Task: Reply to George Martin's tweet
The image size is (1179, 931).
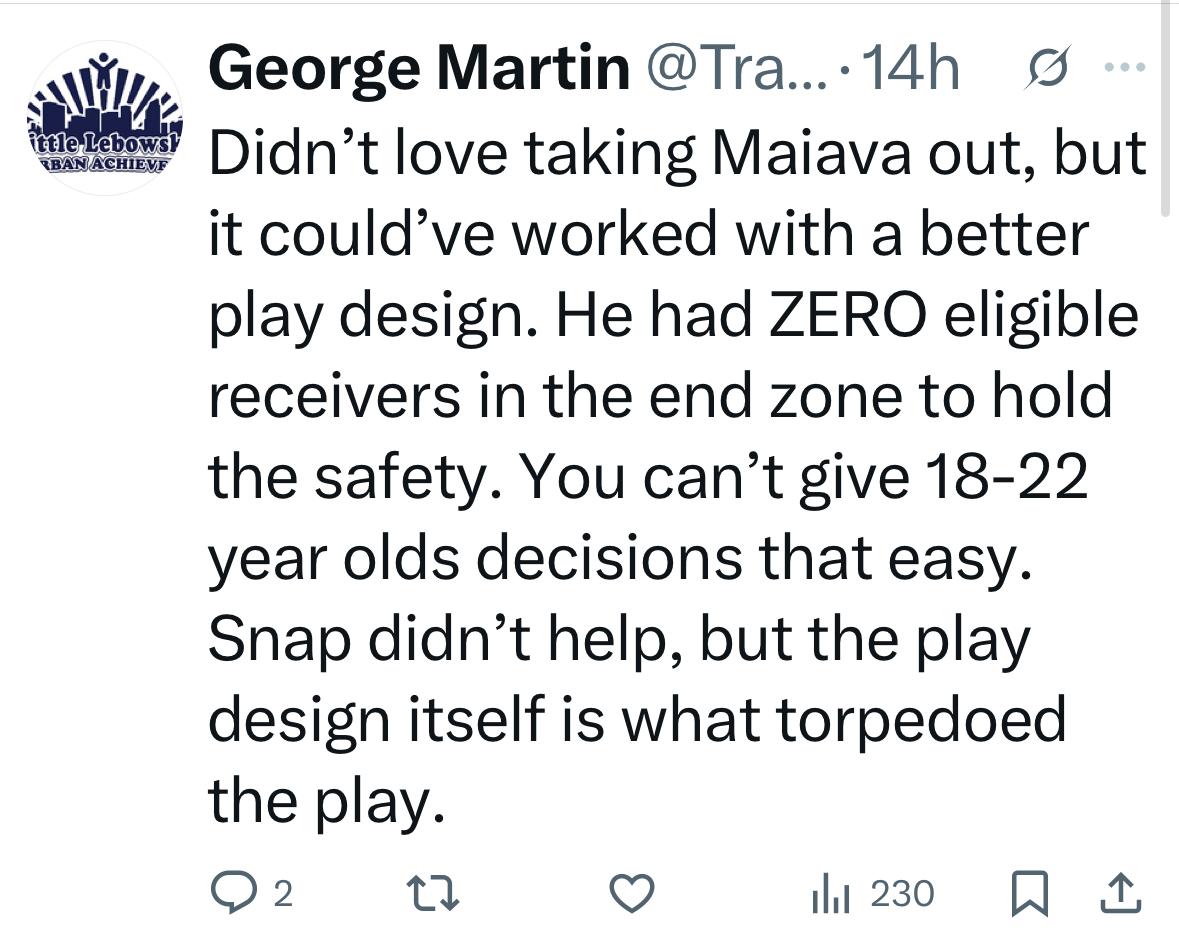Action: pyautogui.click(x=234, y=892)
